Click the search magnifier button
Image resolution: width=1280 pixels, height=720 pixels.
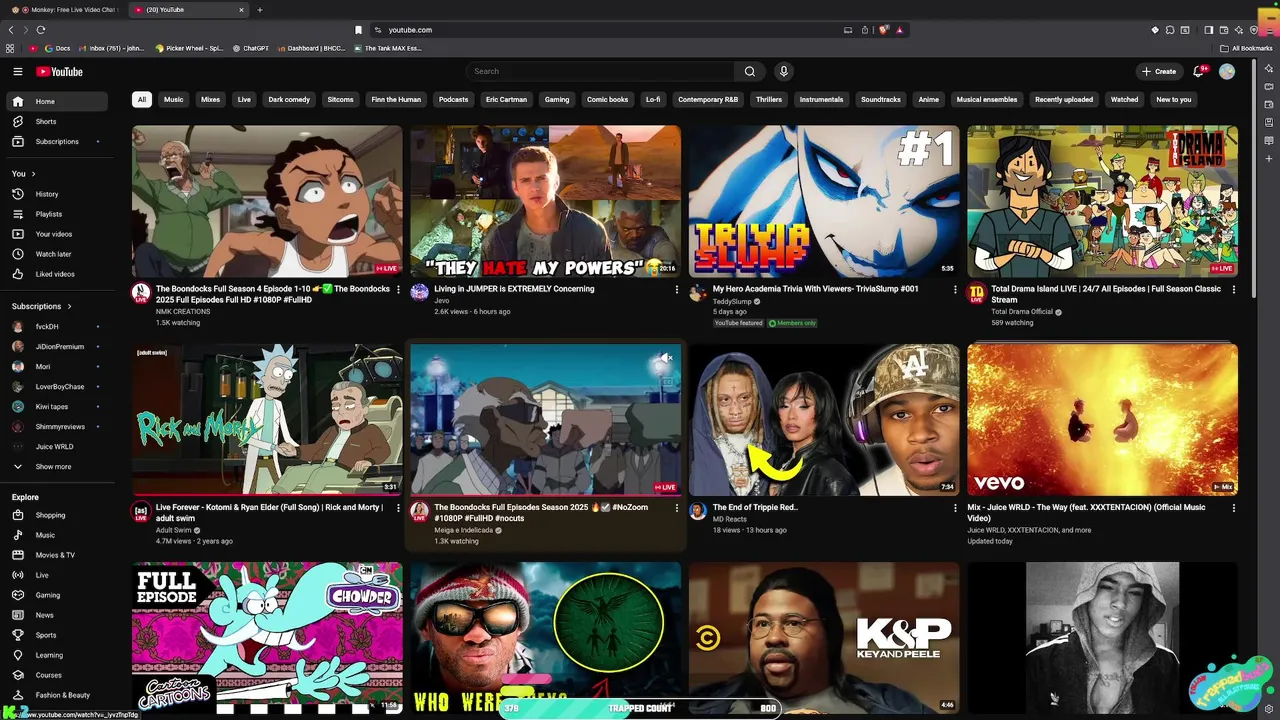(x=749, y=71)
